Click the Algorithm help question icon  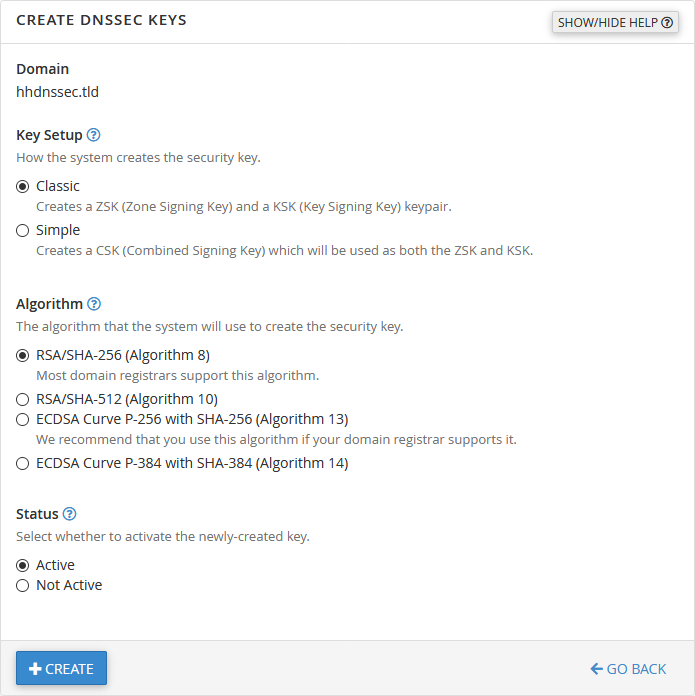click(x=94, y=304)
